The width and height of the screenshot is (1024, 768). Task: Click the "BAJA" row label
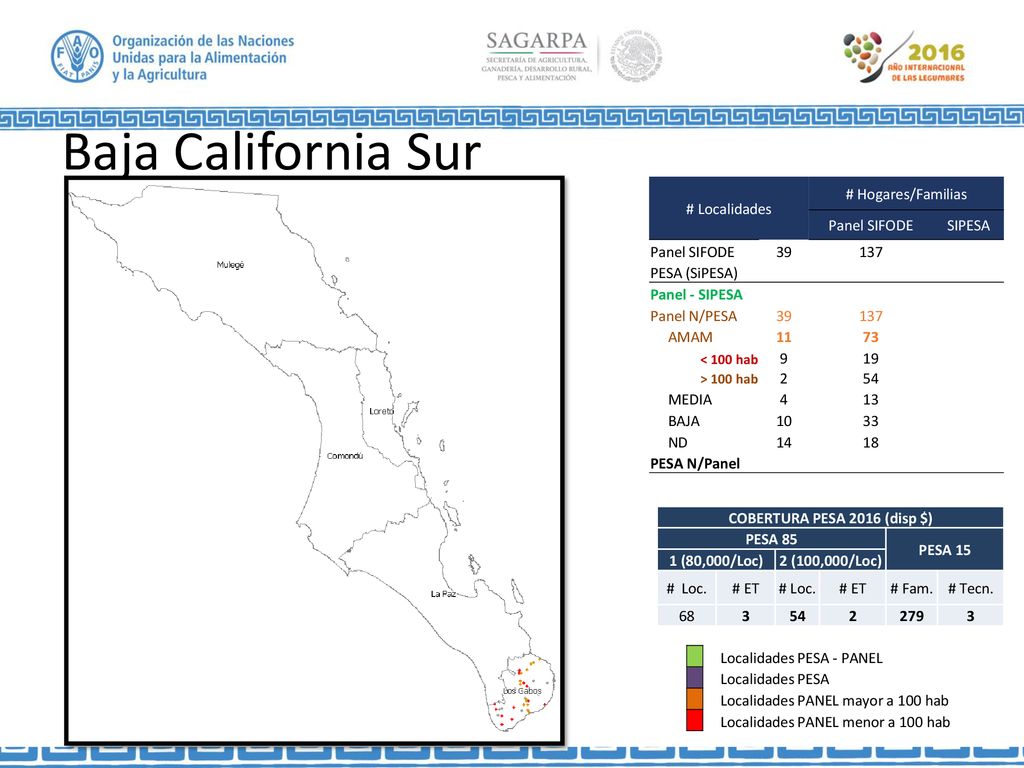click(684, 421)
